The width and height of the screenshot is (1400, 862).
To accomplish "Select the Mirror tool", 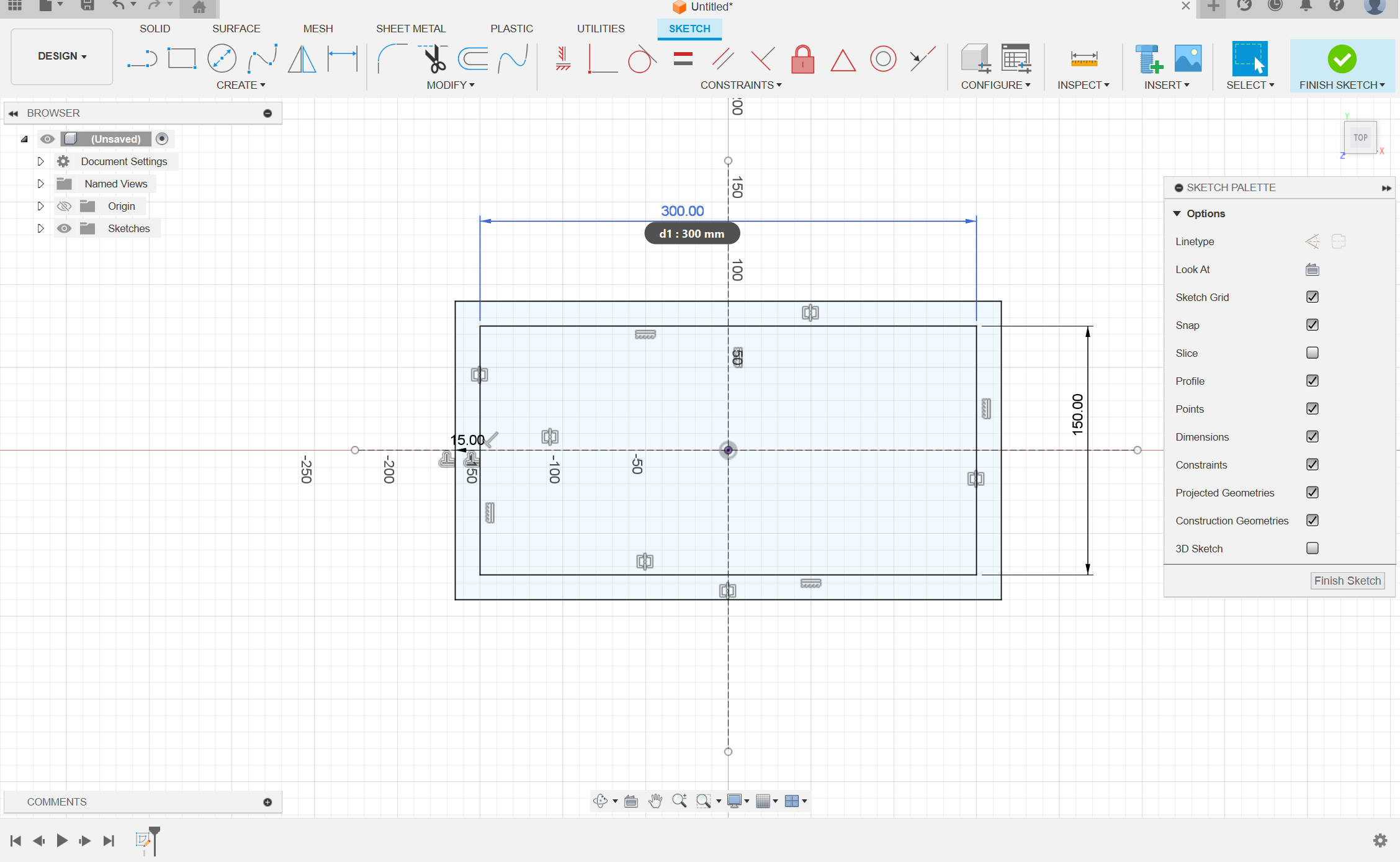I will [x=302, y=59].
